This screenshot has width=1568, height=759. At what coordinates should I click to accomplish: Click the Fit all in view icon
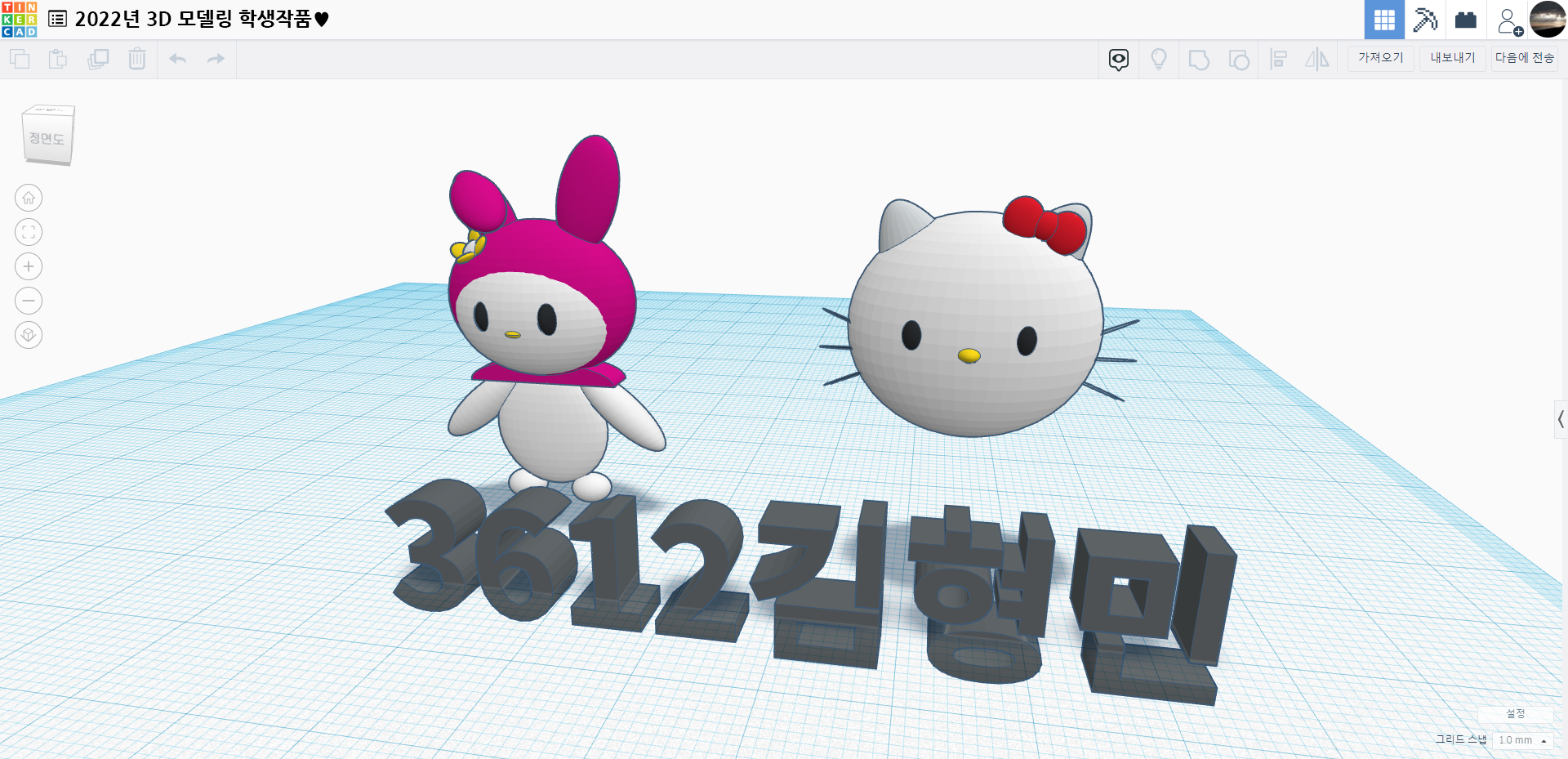[29, 232]
